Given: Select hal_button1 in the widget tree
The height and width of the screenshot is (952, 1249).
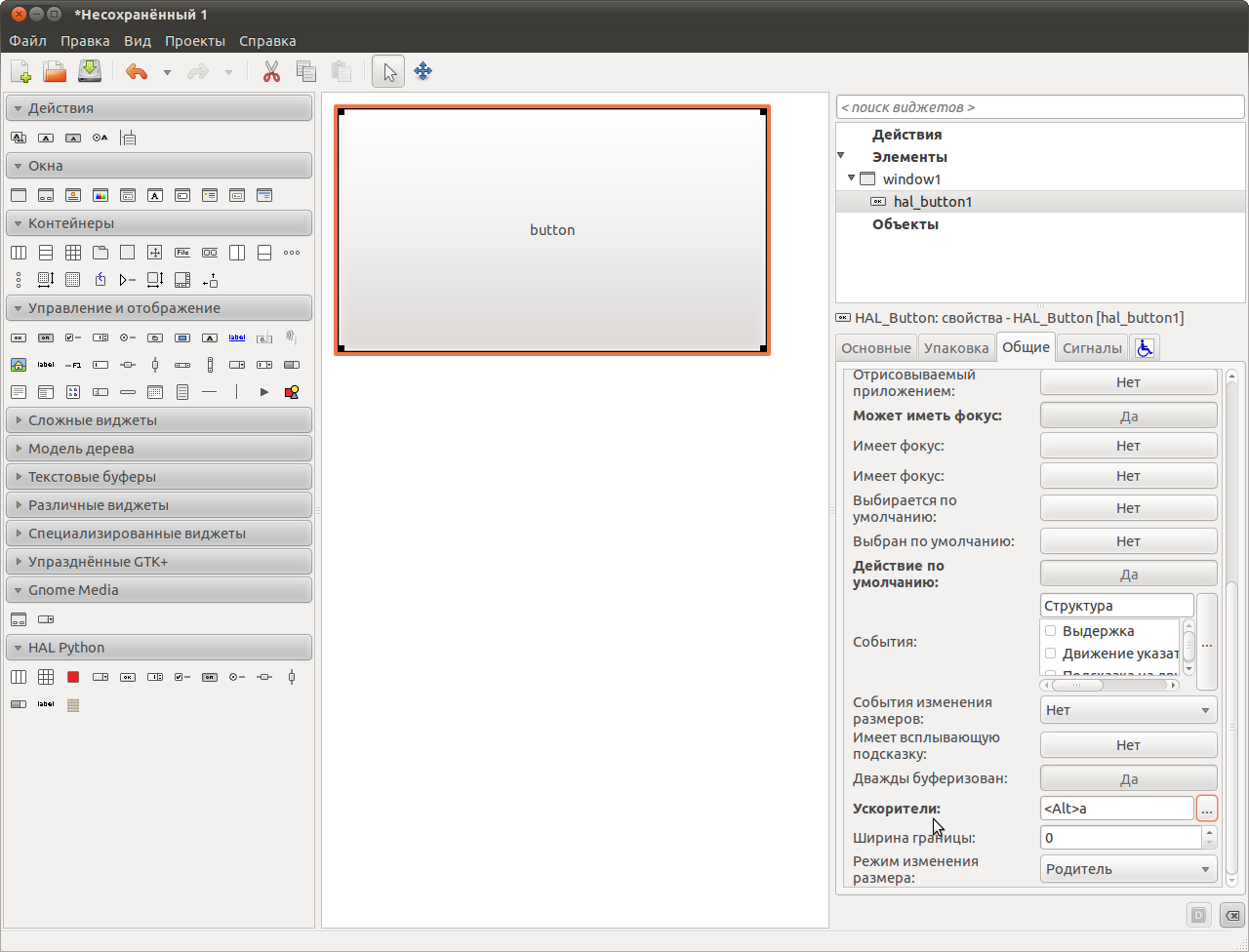Looking at the screenshot, I should click(1040, 202).
